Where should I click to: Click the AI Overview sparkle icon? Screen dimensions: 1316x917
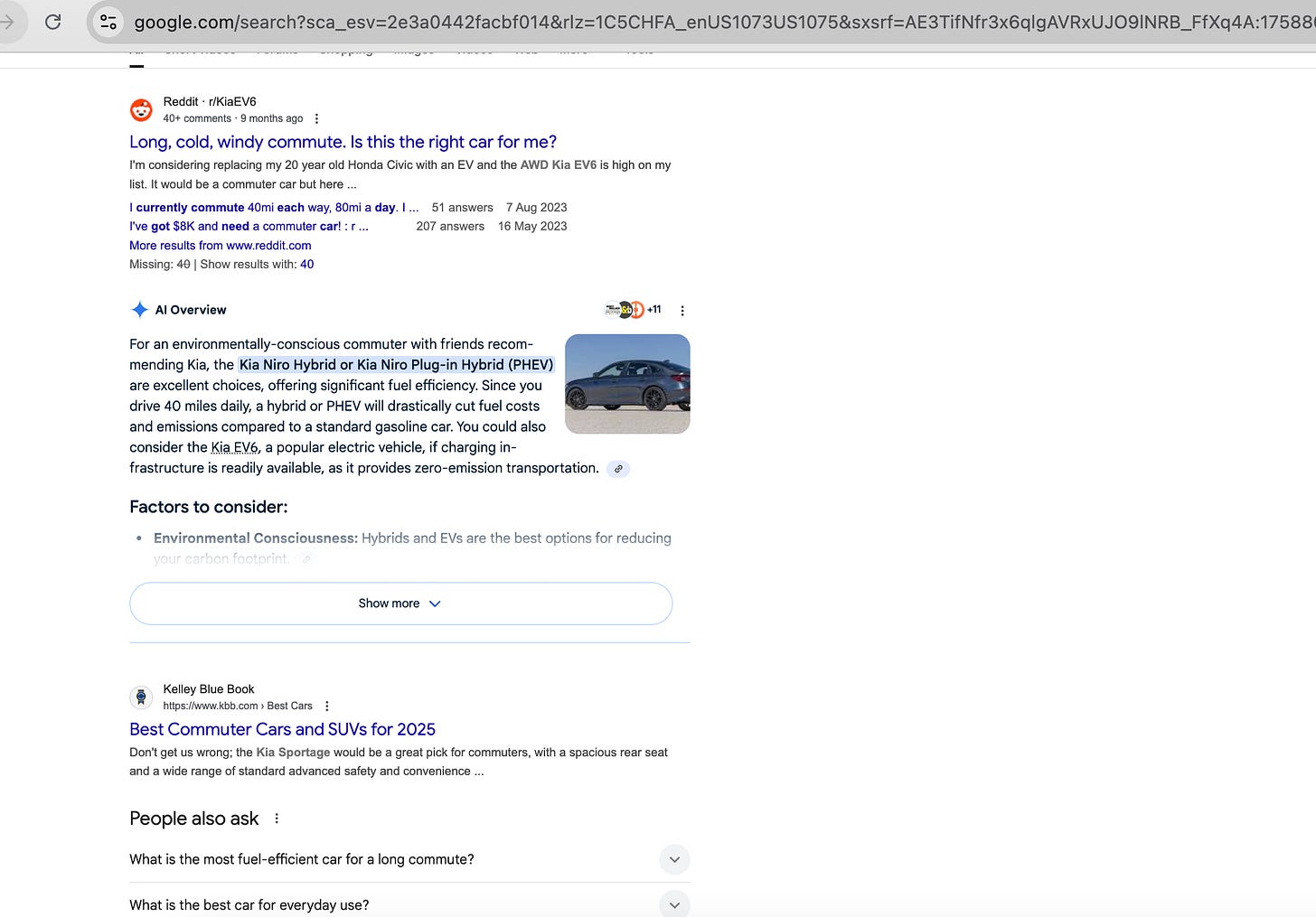pyautogui.click(x=139, y=310)
